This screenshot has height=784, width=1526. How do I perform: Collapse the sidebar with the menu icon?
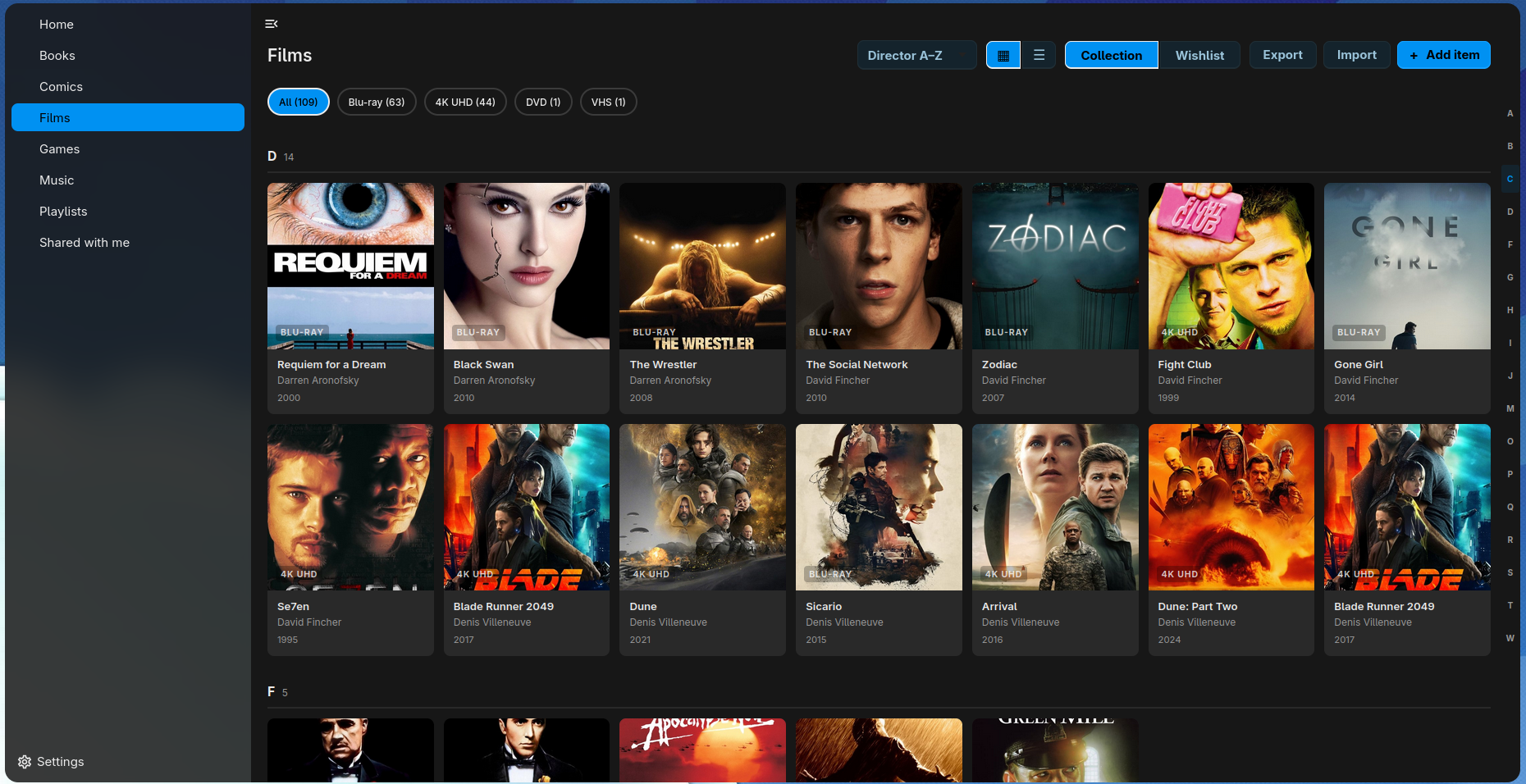[272, 24]
